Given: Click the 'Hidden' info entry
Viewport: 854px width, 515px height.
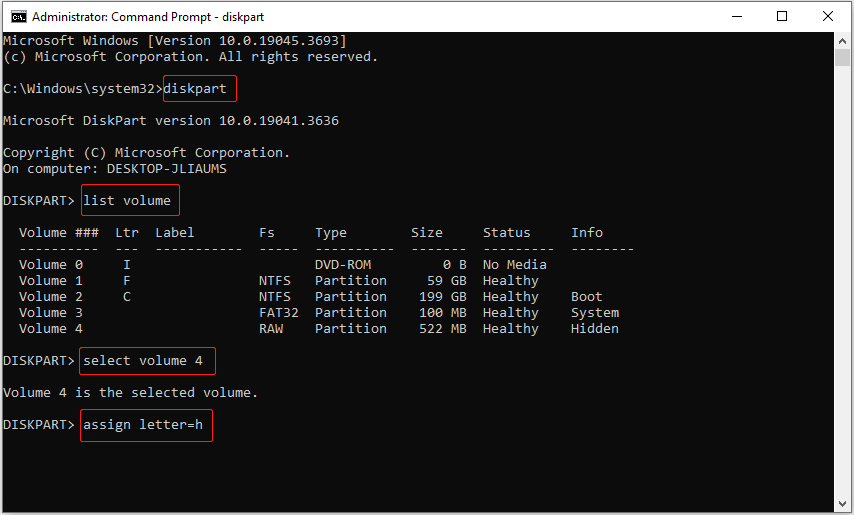Looking at the screenshot, I should tap(595, 329).
